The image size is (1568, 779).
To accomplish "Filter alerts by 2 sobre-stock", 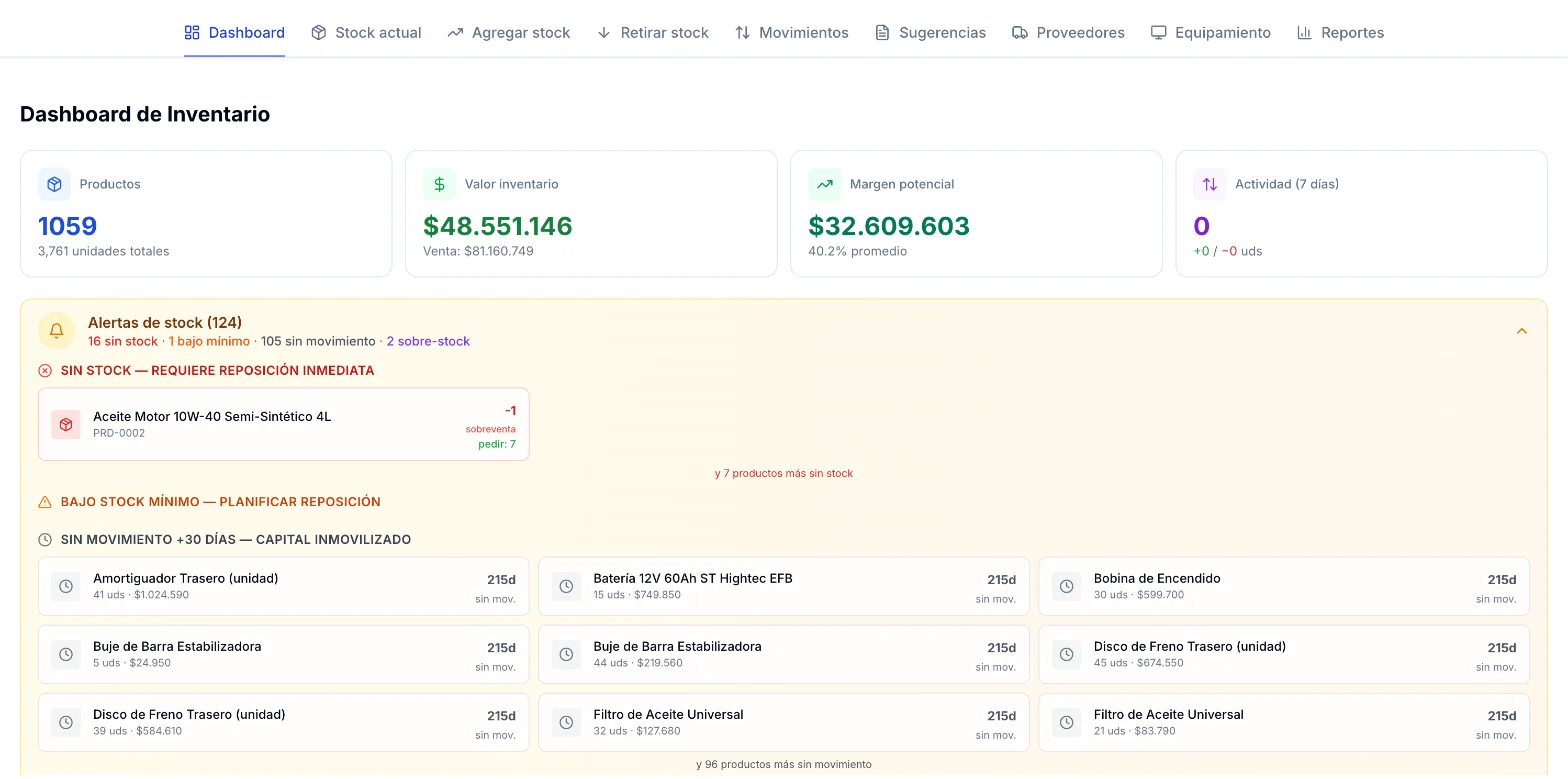I will [428, 341].
